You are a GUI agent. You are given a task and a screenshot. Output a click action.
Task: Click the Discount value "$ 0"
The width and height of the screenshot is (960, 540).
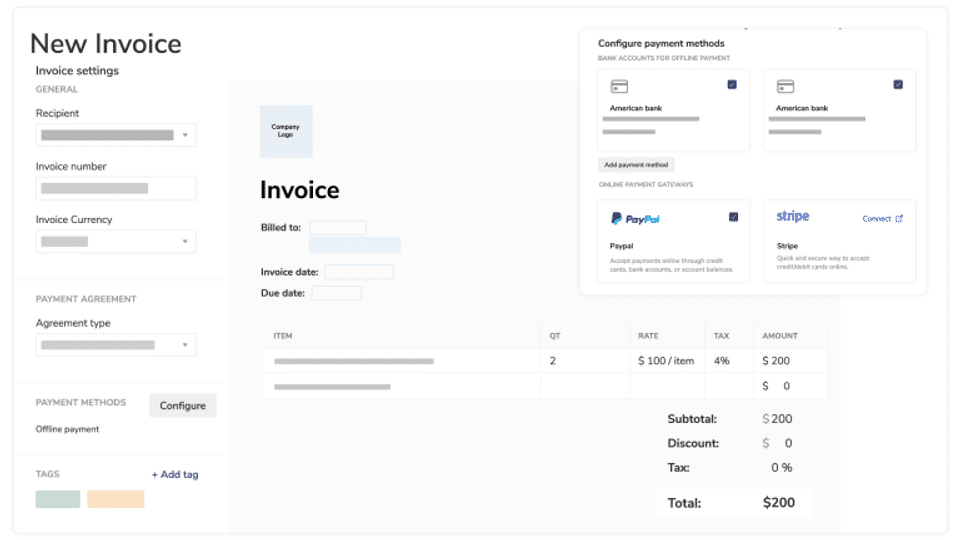click(x=777, y=443)
